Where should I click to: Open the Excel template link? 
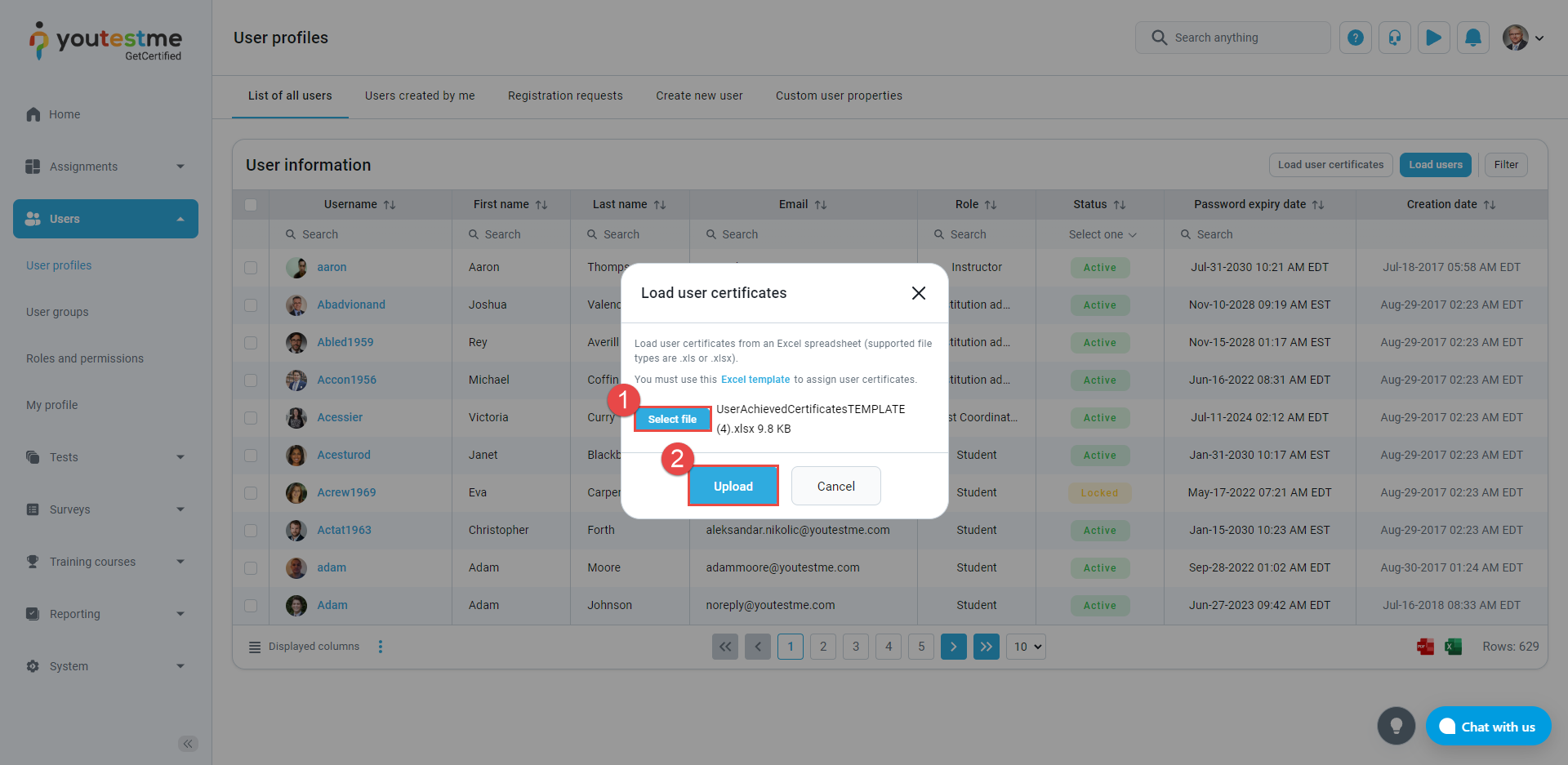(x=755, y=380)
